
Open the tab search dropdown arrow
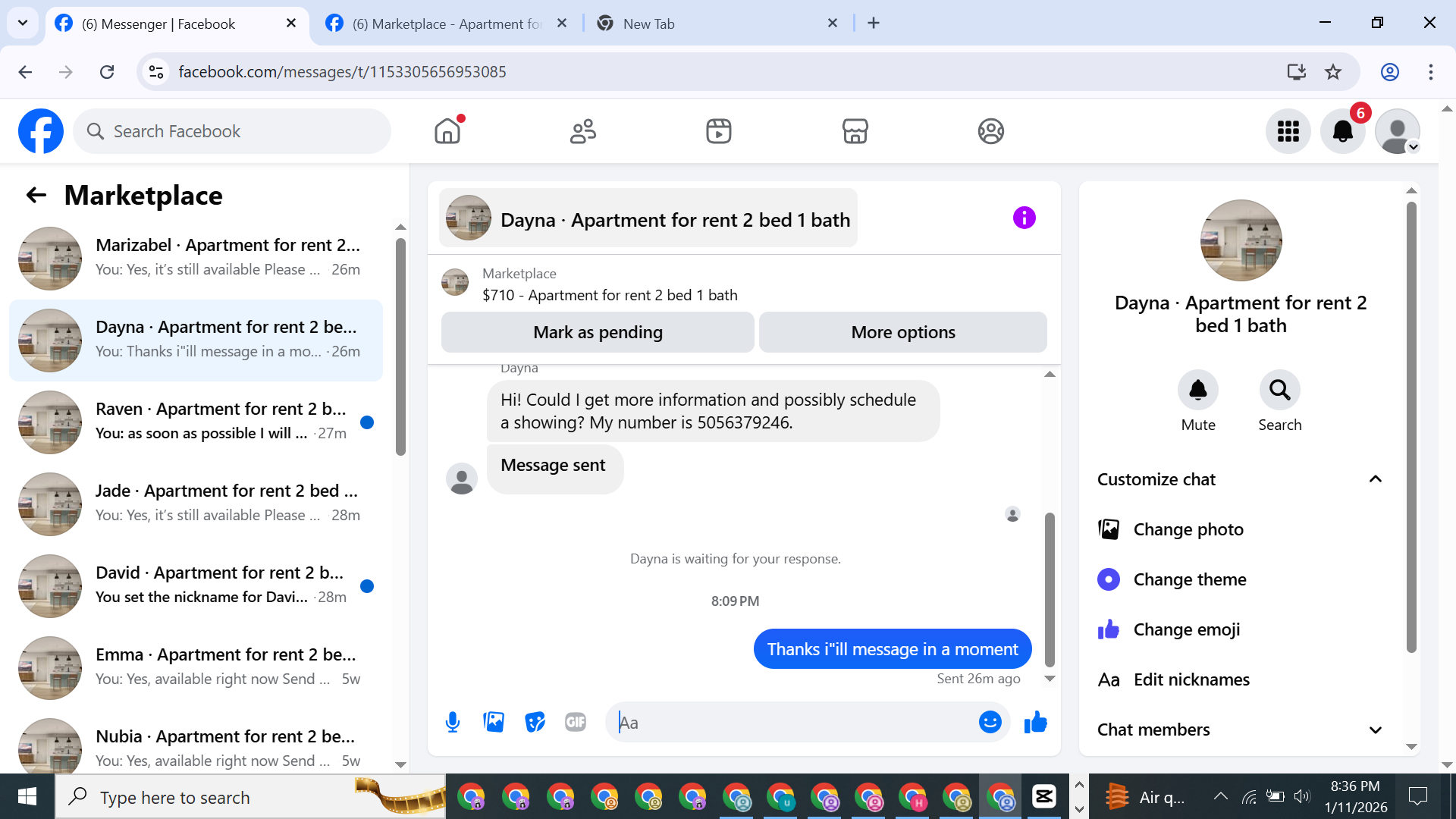[23, 23]
